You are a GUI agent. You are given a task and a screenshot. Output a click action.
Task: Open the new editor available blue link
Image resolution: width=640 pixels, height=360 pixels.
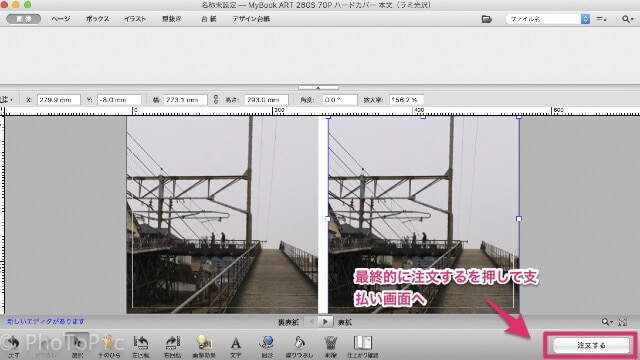46,322
